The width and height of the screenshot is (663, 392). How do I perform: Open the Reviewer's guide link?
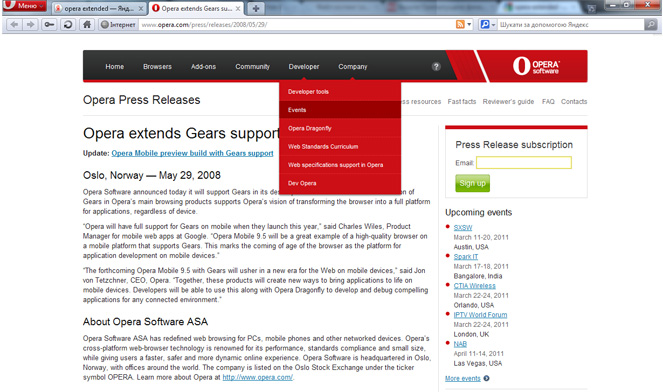pyautogui.click(x=508, y=101)
